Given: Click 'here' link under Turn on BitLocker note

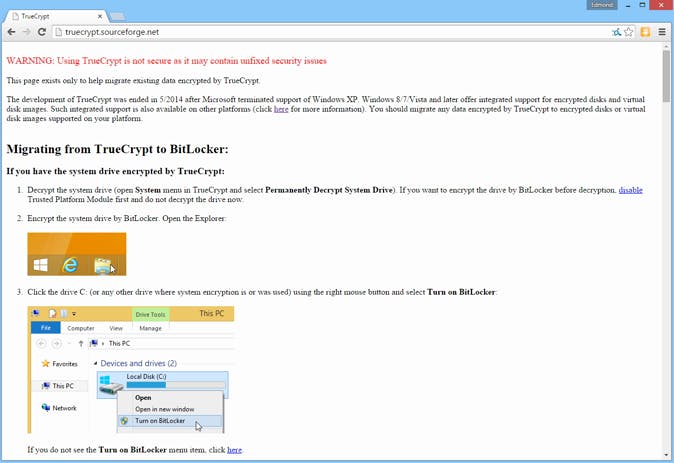Looking at the screenshot, I should click(234, 450).
